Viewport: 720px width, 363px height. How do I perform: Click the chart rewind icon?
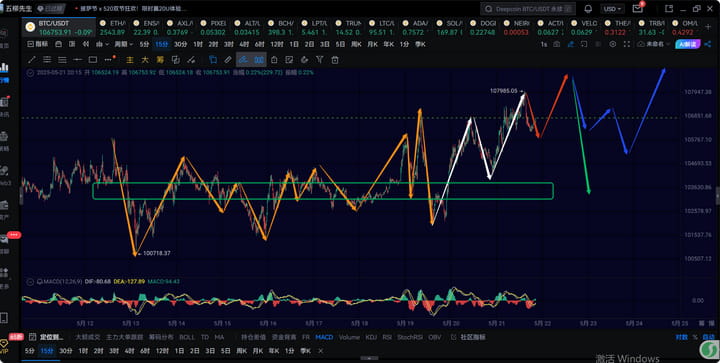click(85, 45)
